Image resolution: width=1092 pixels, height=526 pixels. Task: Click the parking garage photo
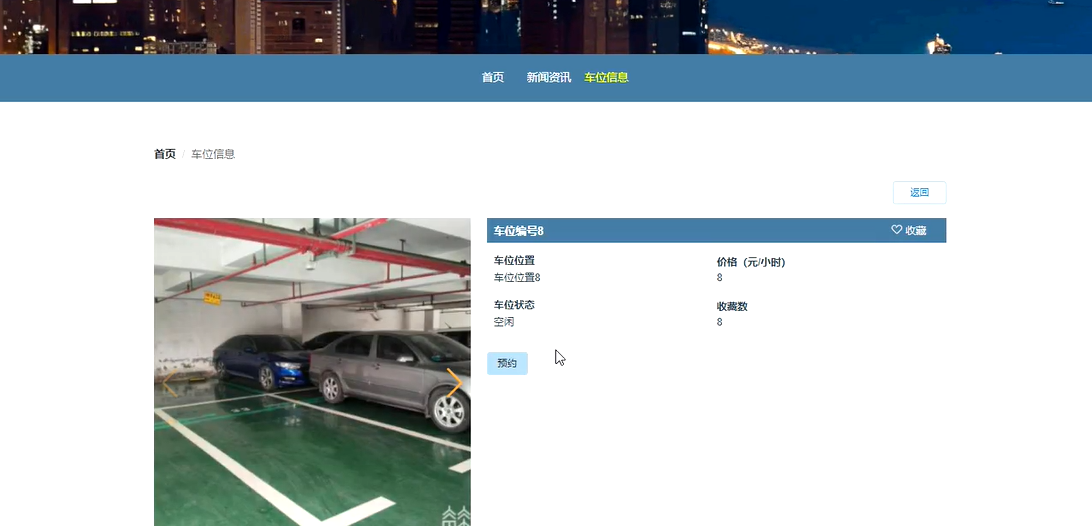[312, 372]
